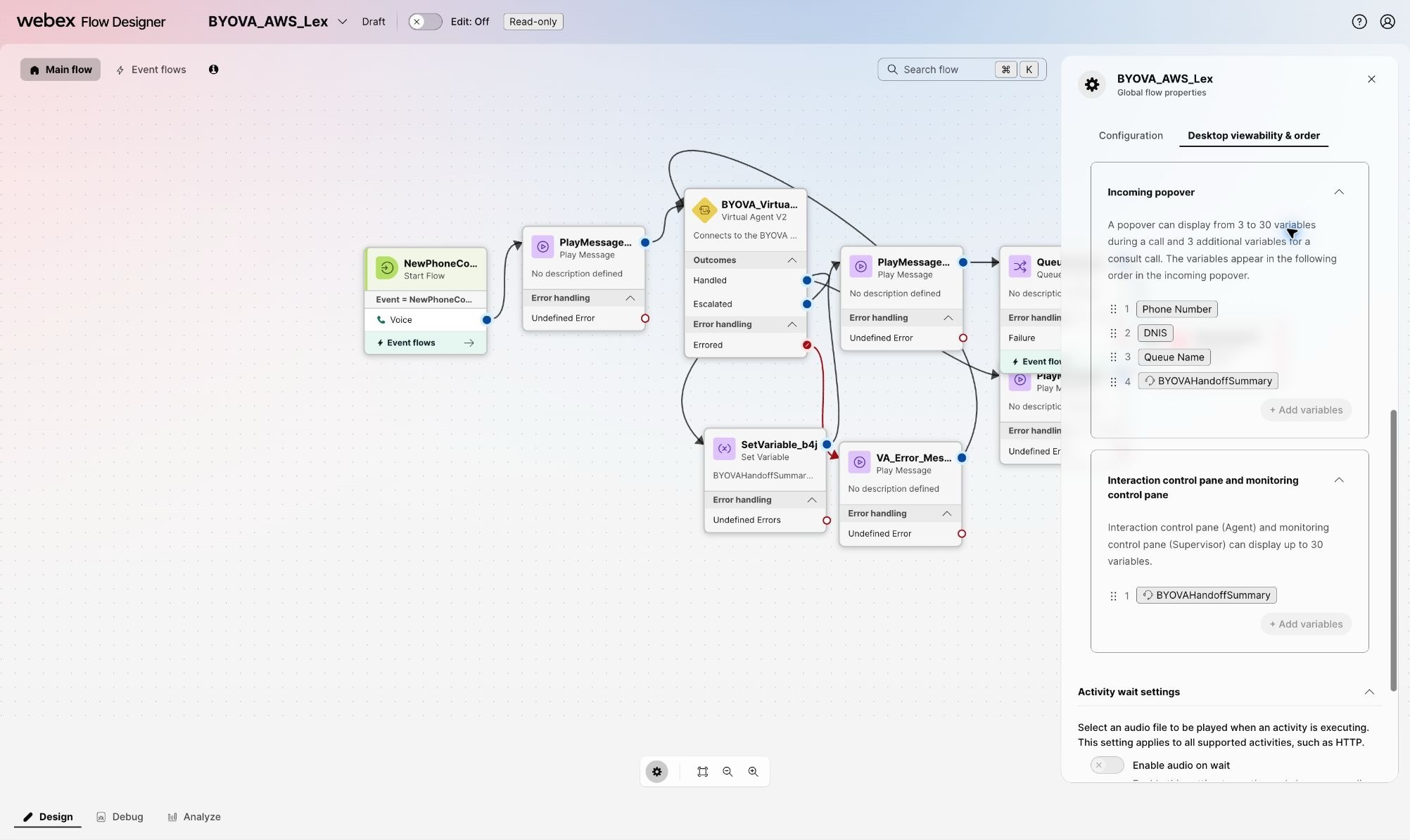Zoom out of the canvas
Image resolution: width=1410 pixels, height=840 pixels.
point(728,772)
